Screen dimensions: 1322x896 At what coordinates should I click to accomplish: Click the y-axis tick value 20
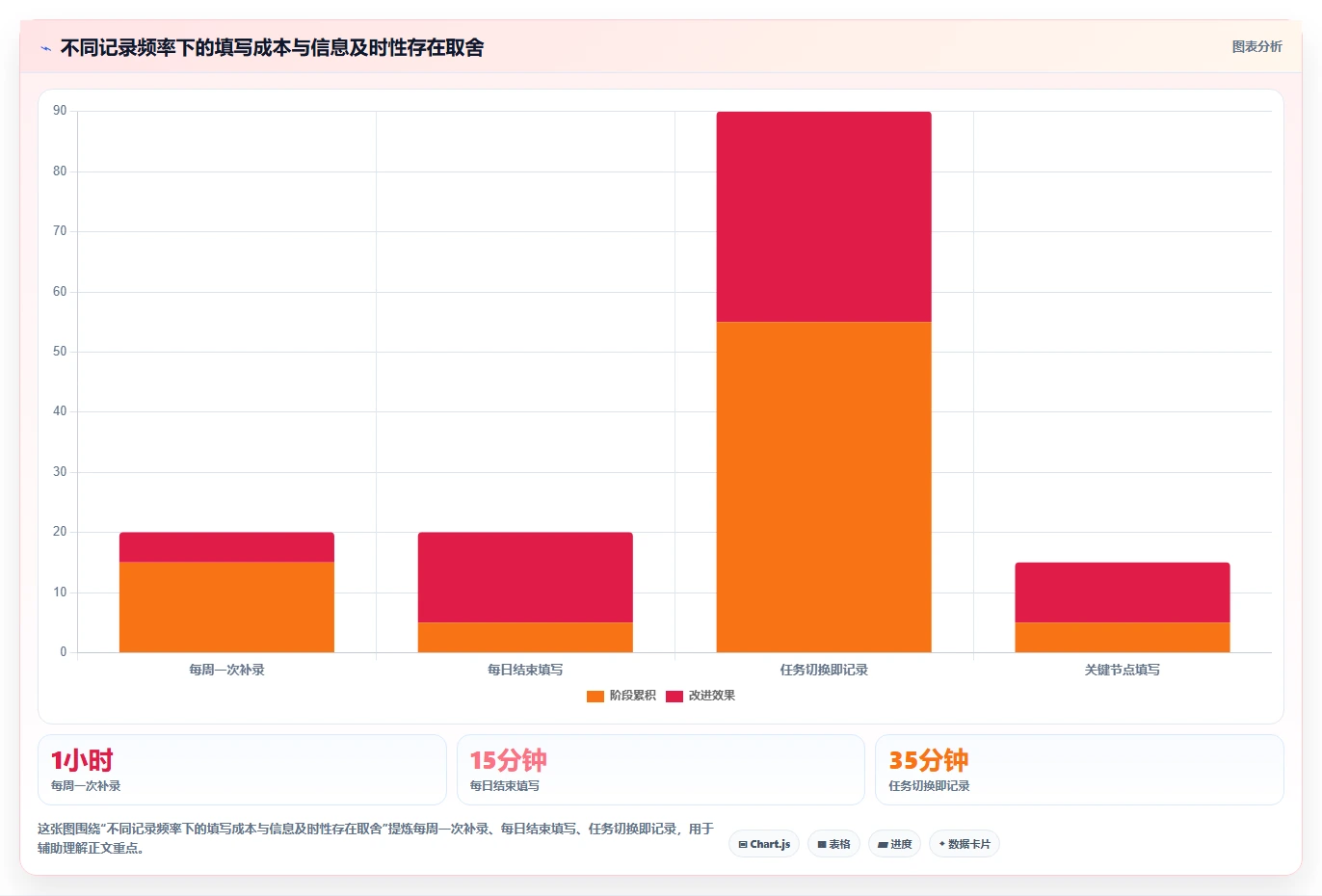click(x=60, y=532)
